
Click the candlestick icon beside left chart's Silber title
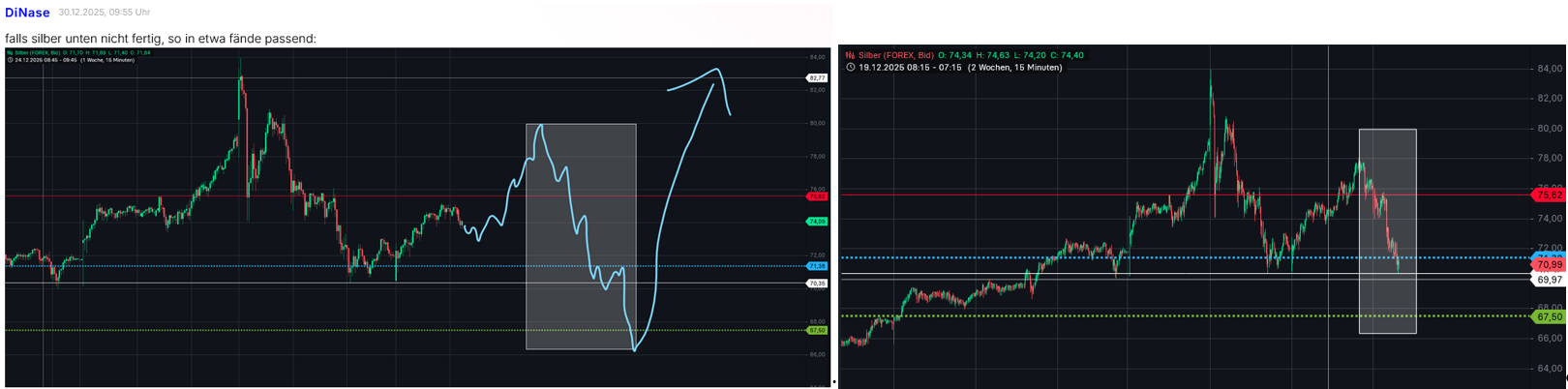(x=10, y=52)
